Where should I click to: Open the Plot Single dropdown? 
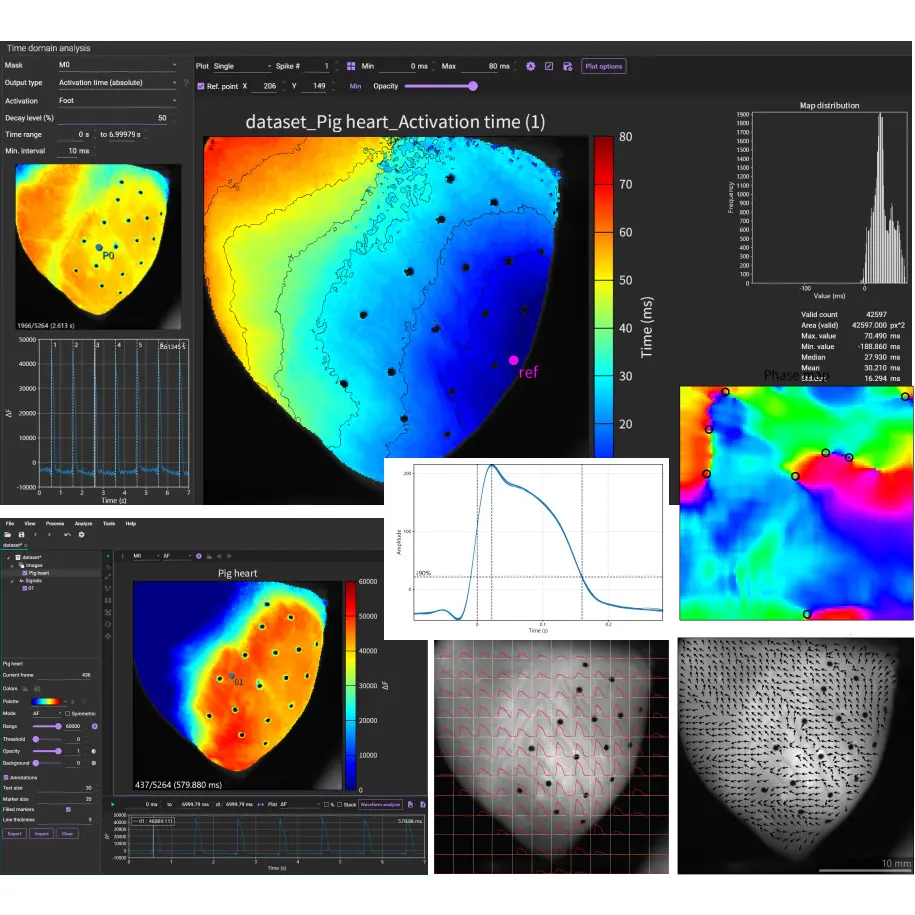(x=242, y=66)
